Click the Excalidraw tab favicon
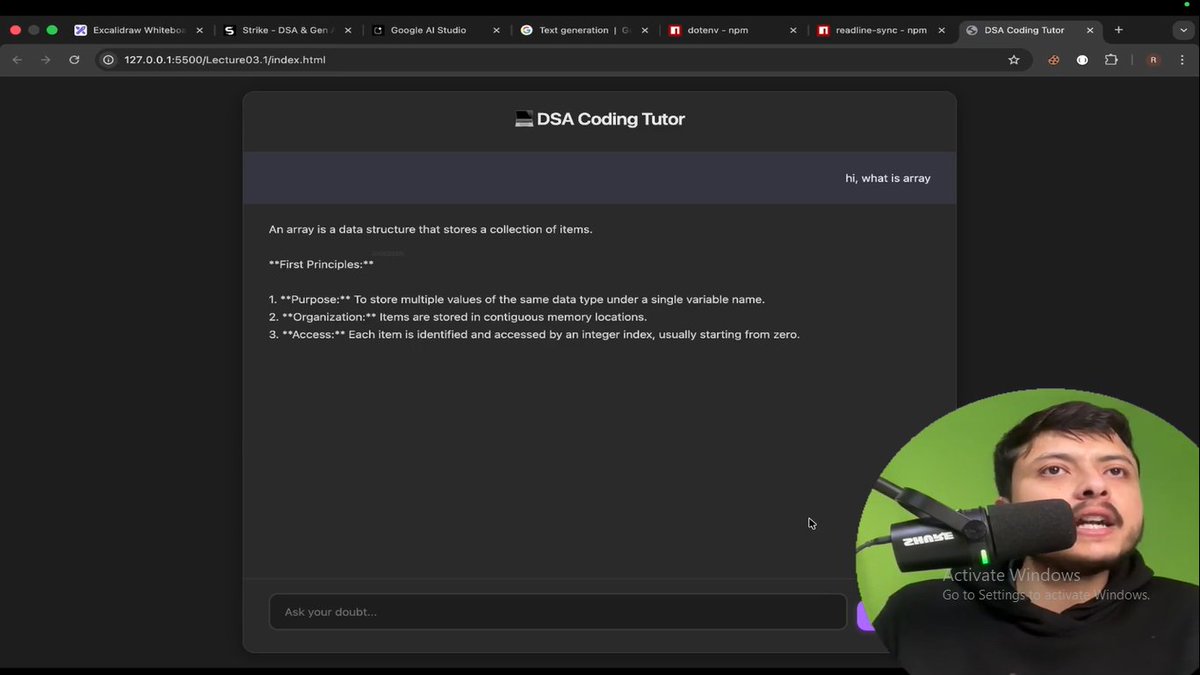The width and height of the screenshot is (1200, 675). (x=81, y=30)
